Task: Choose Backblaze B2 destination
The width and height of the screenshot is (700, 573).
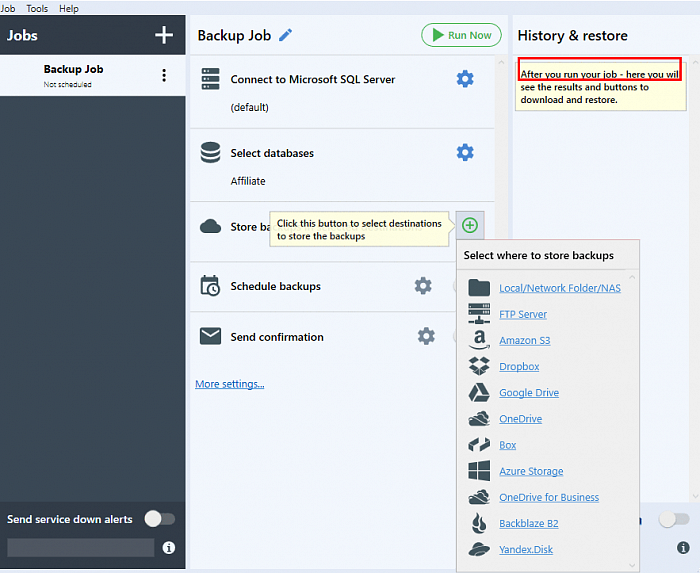Action: (529, 523)
